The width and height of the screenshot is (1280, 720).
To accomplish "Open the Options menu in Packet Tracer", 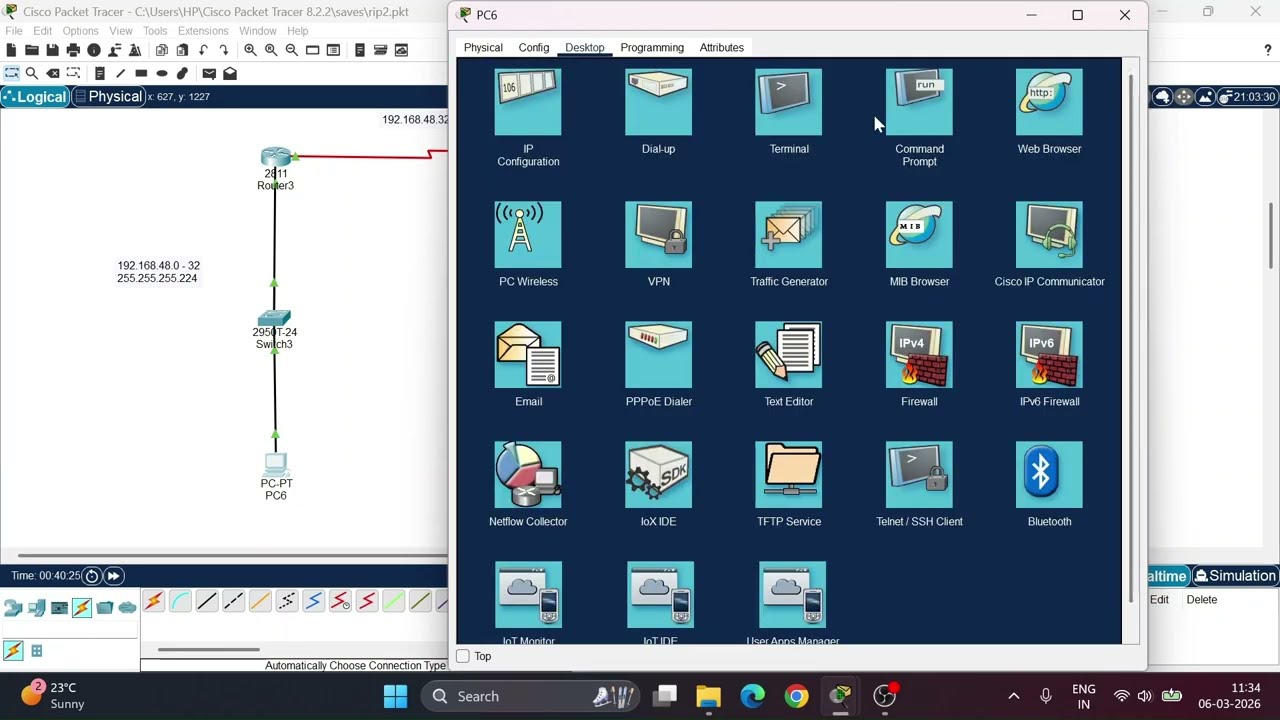I will click(x=80, y=31).
